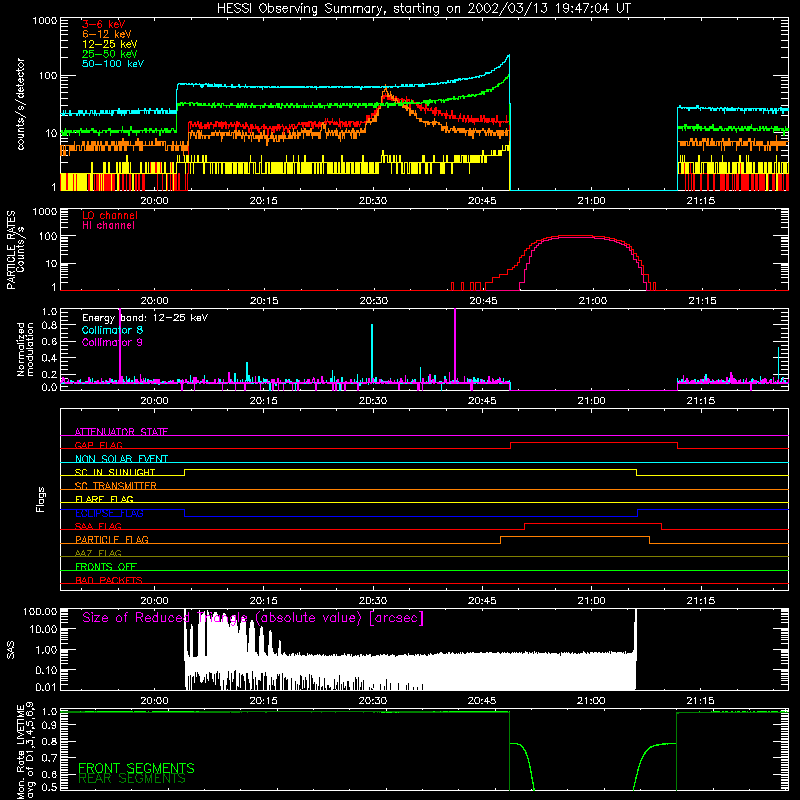Click the counts/s/detector axis label

coord(21,104)
